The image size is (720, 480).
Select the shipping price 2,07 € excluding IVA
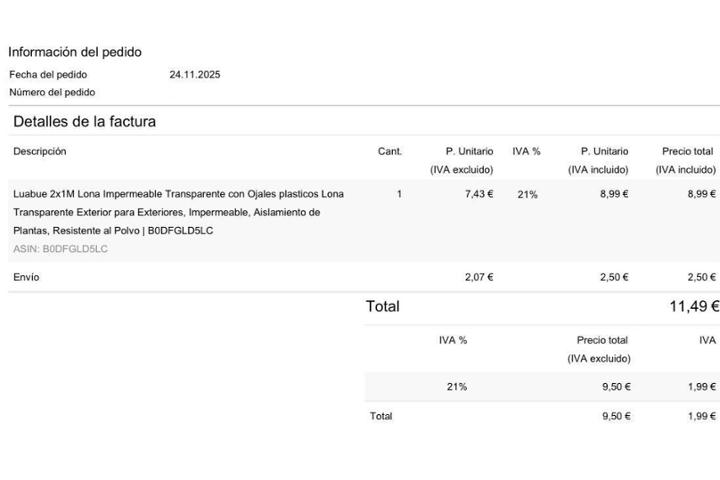[x=479, y=277]
